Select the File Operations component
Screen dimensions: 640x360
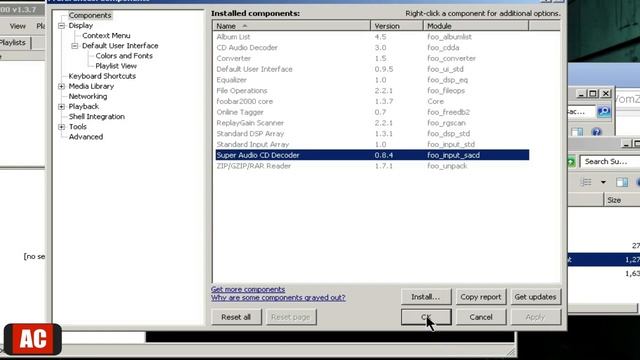[372, 91]
